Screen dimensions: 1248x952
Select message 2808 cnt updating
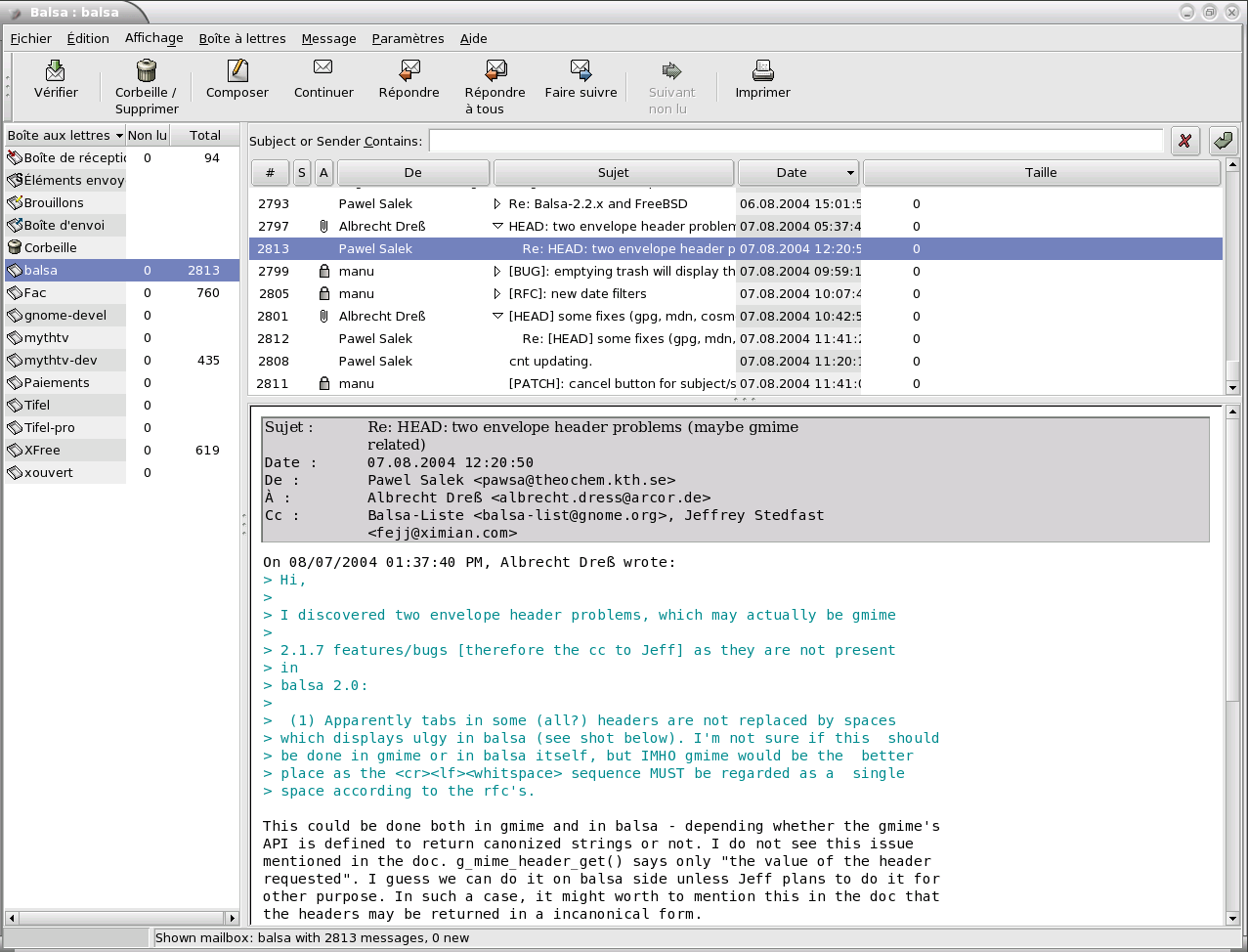736,361
